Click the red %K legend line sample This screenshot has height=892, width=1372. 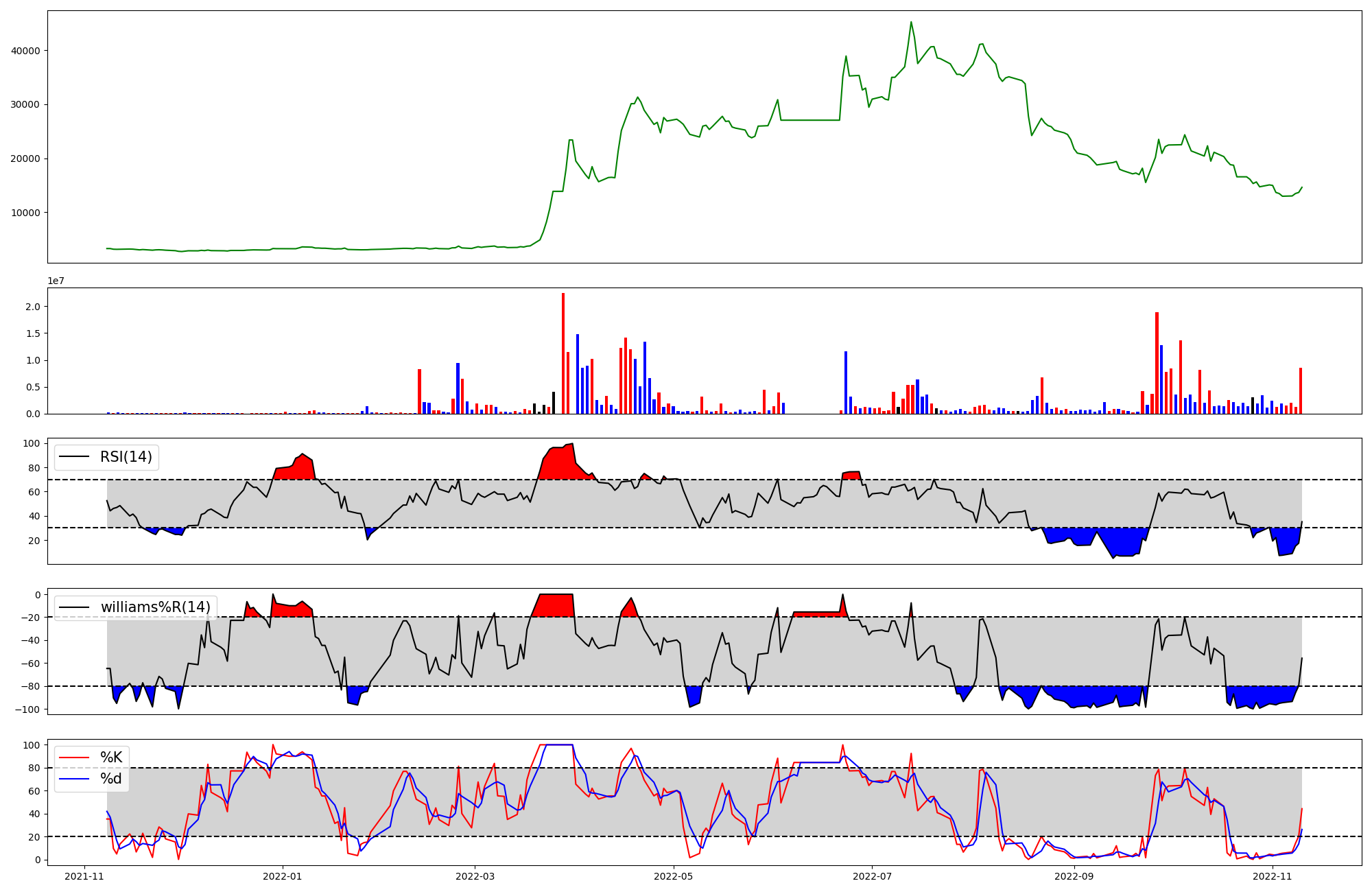point(74,758)
